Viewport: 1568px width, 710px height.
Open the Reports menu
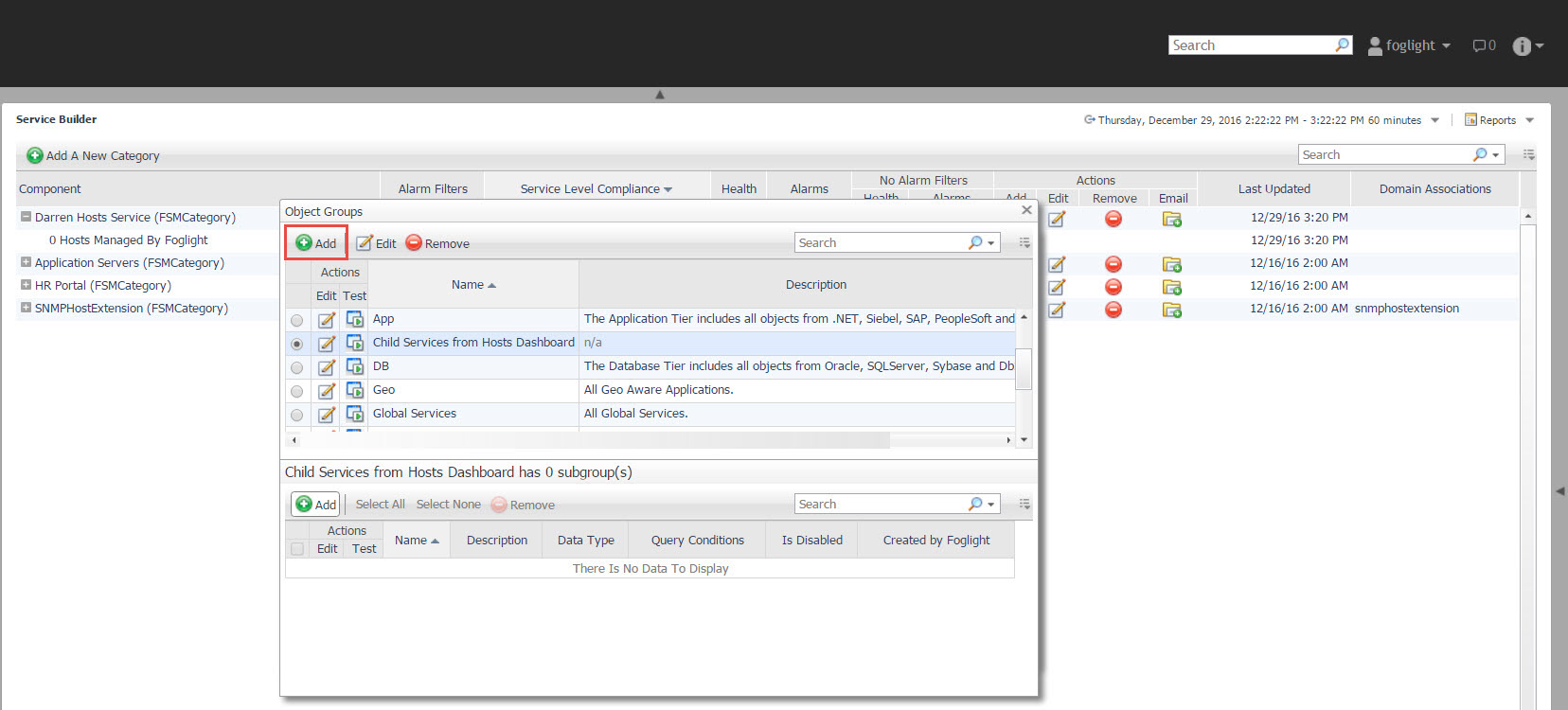pyautogui.click(x=1499, y=120)
